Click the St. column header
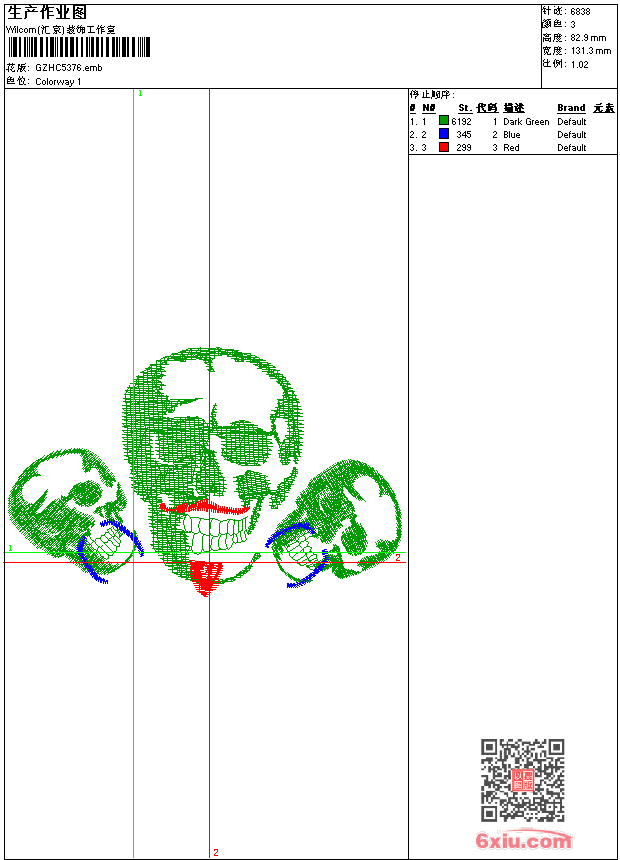 (465, 108)
